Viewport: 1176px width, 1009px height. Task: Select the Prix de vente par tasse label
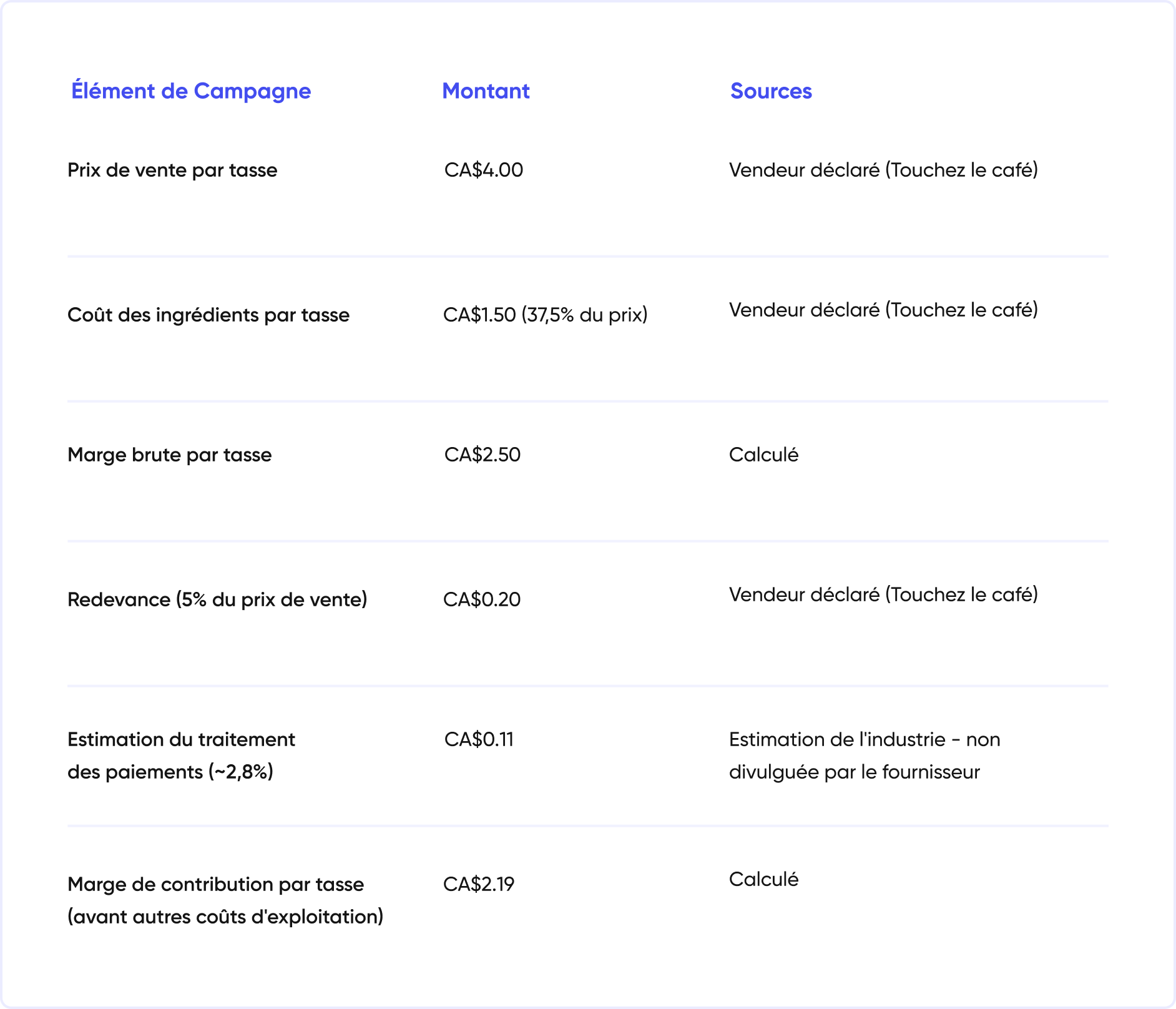click(172, 170)
